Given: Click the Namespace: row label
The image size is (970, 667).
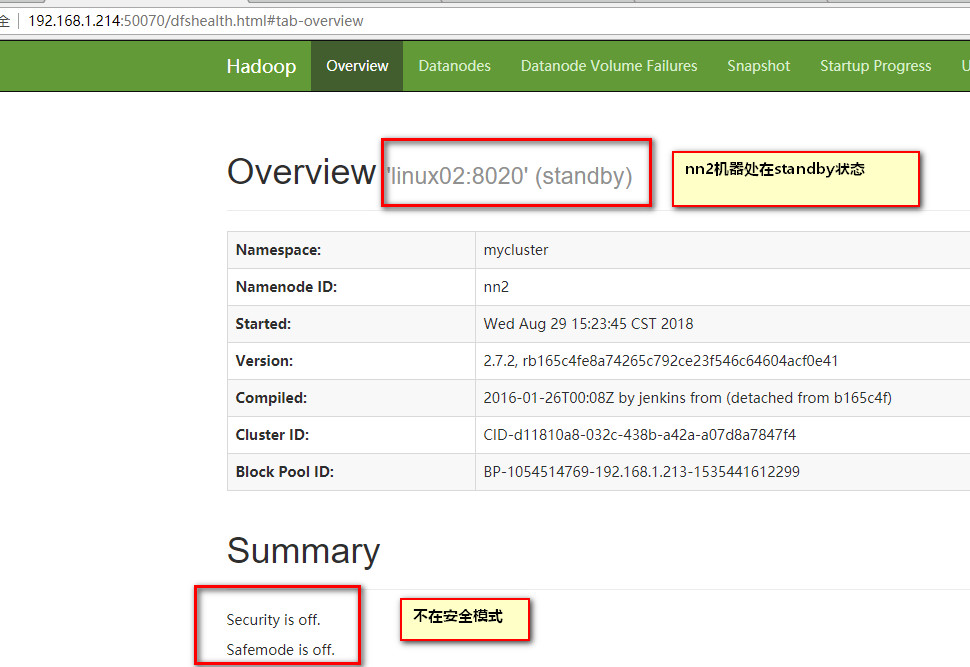Looking at the screenshot, I should coord(278,250).
